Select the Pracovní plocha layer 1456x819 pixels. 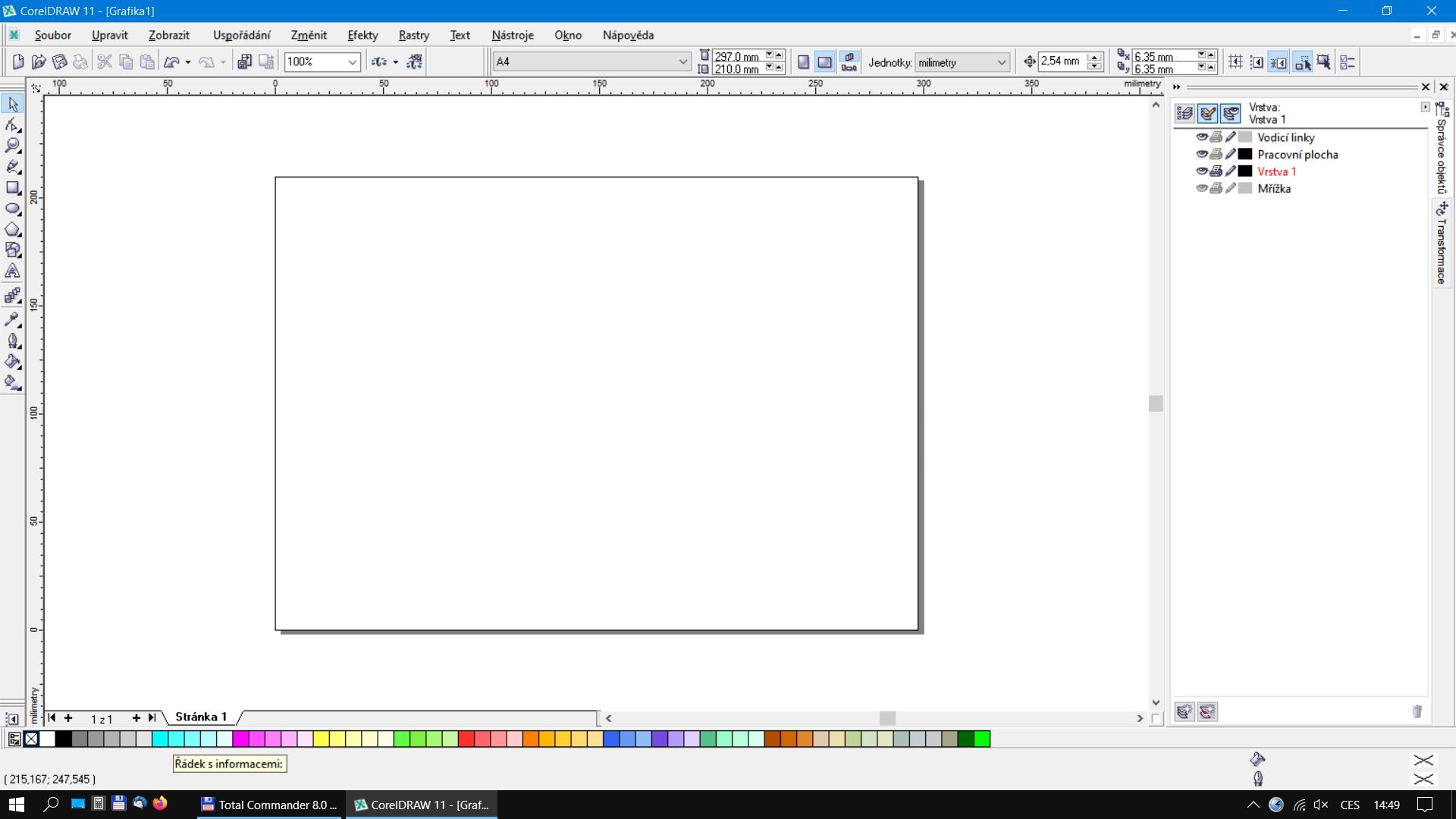[1297, 155]
